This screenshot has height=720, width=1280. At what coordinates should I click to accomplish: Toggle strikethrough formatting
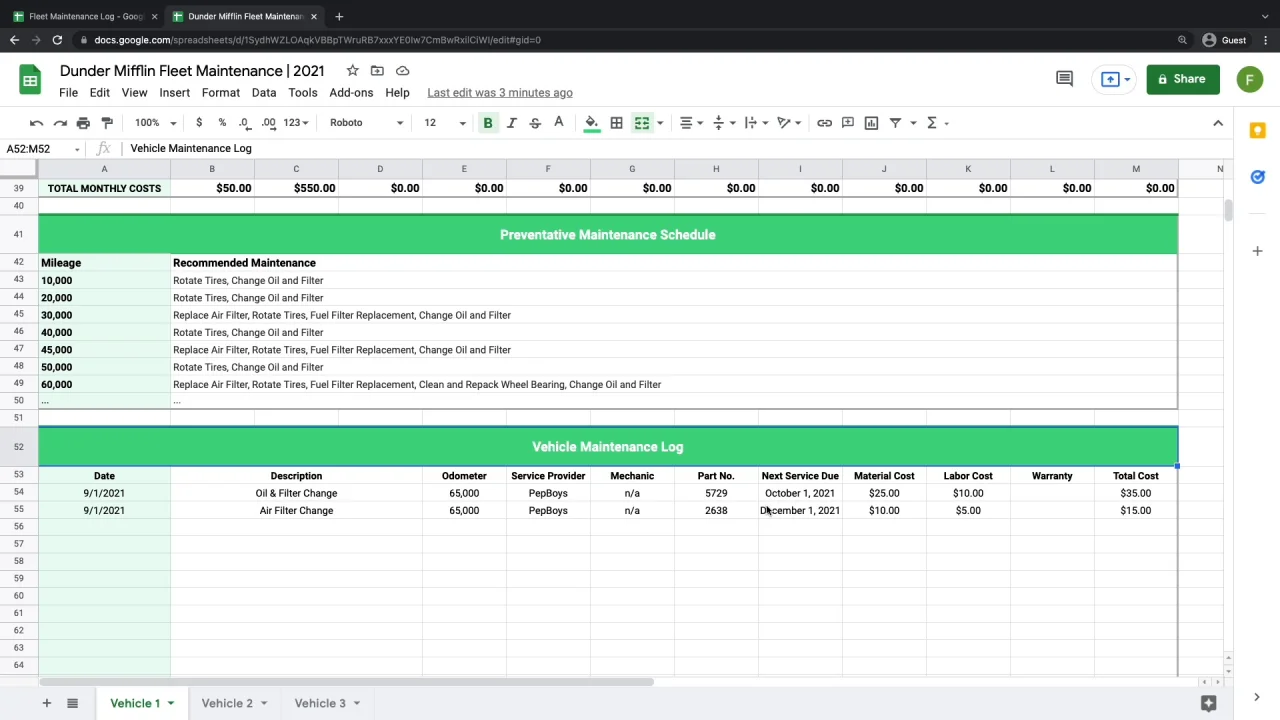(535, 123)
